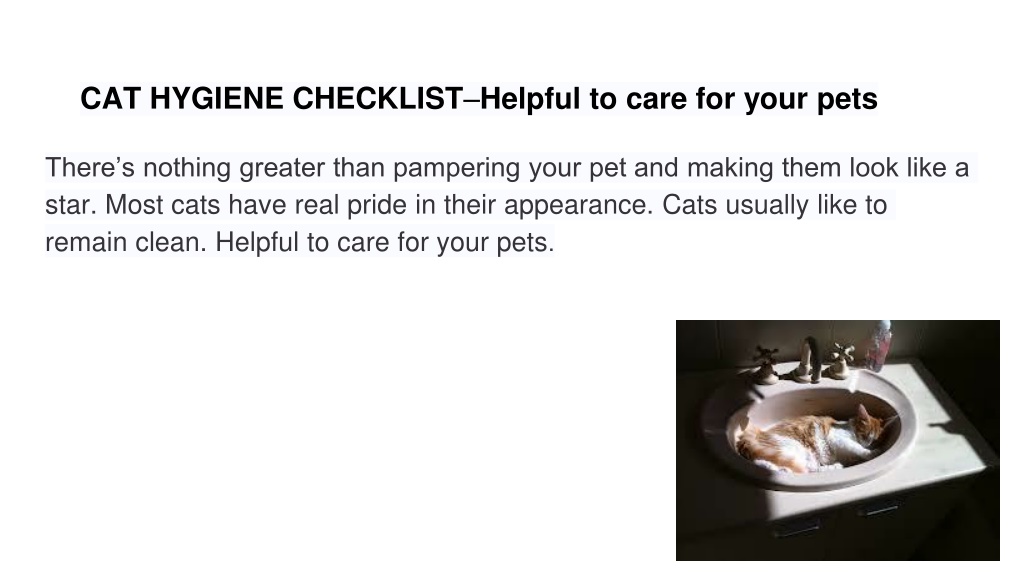
Task: Click the left drawer handle under sink
Action: pos(797,527)
